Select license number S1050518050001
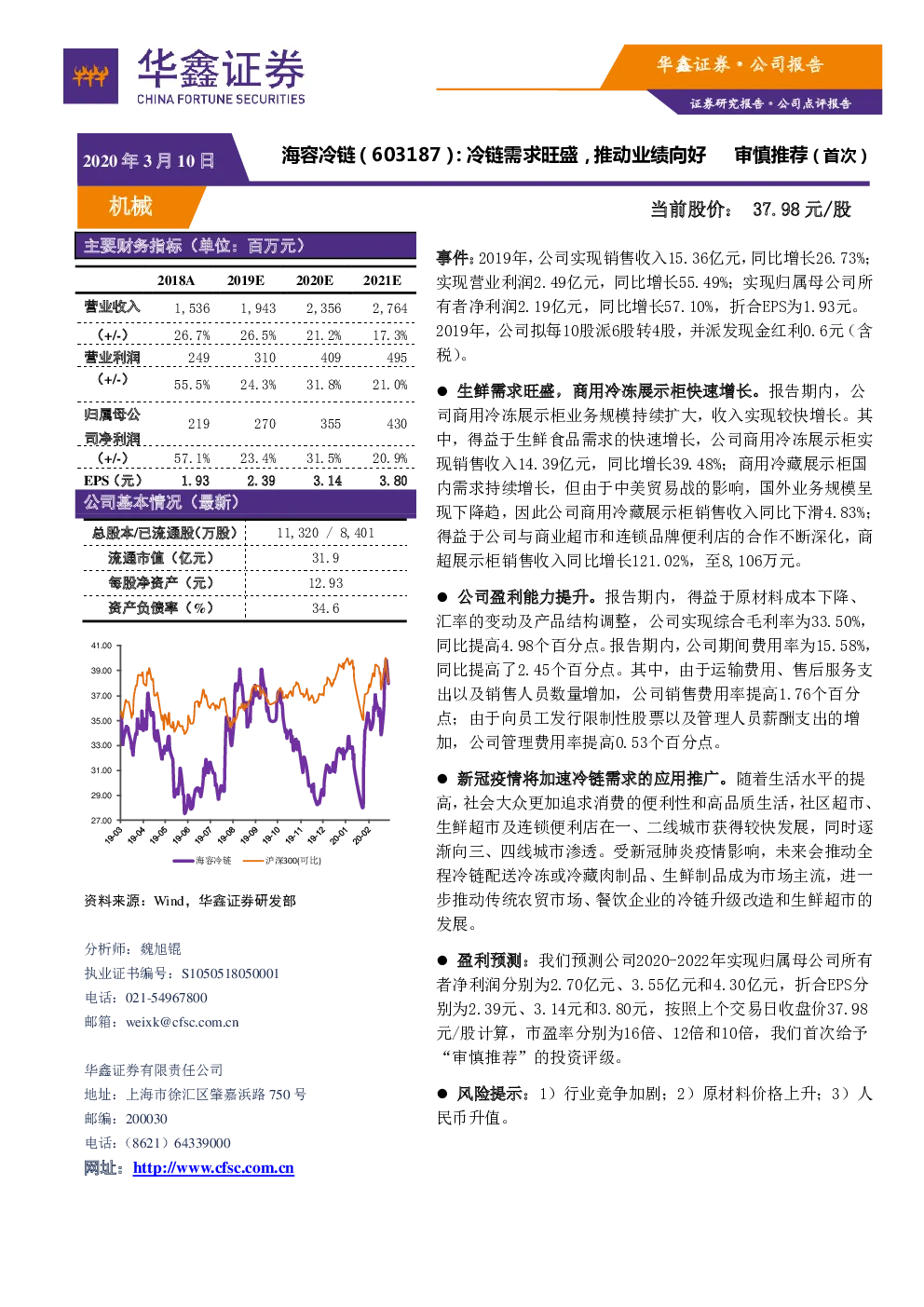Viewport: 924px width, 1307px height. pos(230,973)
